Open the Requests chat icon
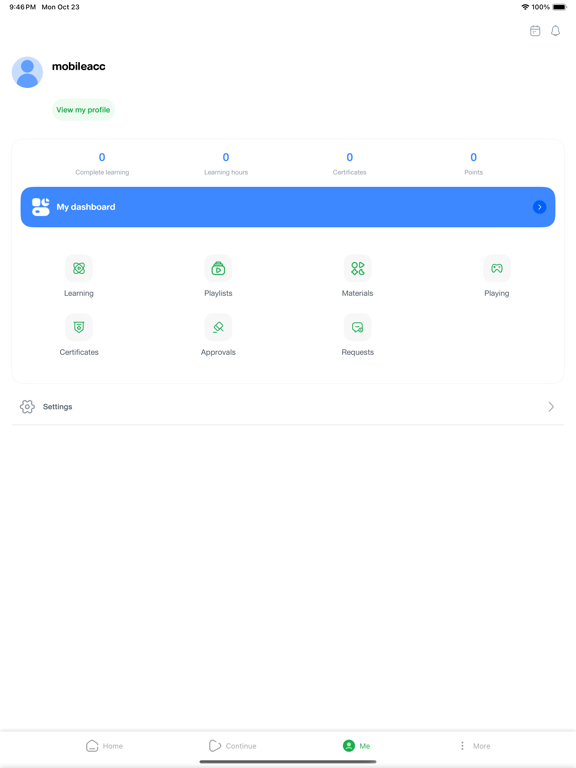 point(358,327)
